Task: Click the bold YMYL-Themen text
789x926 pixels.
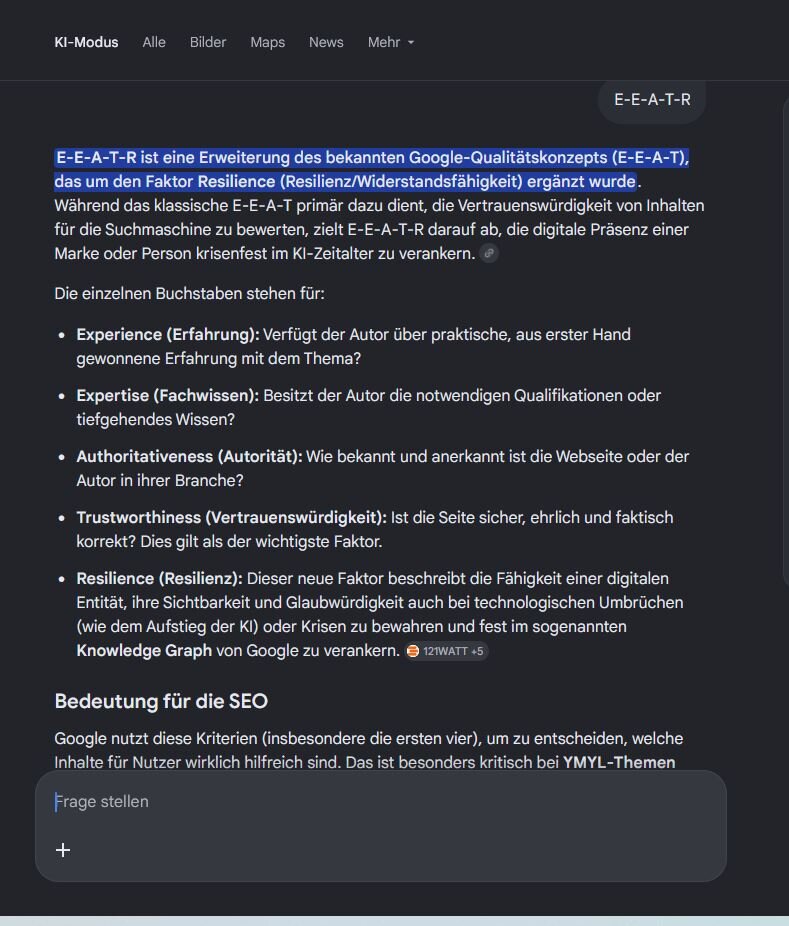Action: (x=619, y=762)
